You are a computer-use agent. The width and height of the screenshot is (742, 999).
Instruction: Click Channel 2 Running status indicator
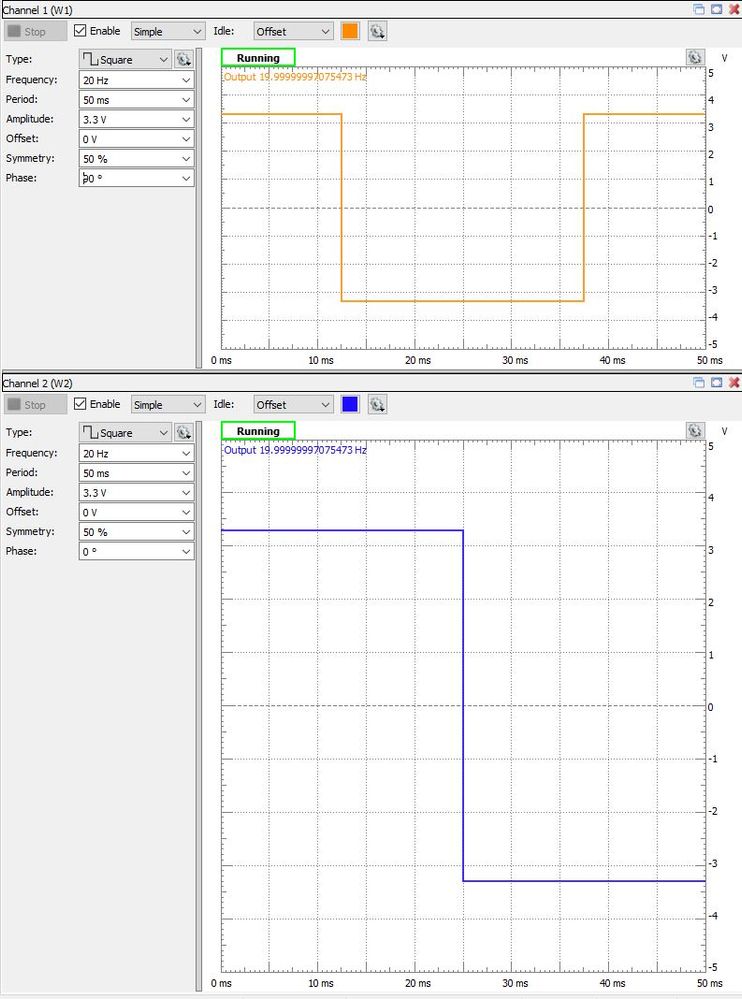258,431
